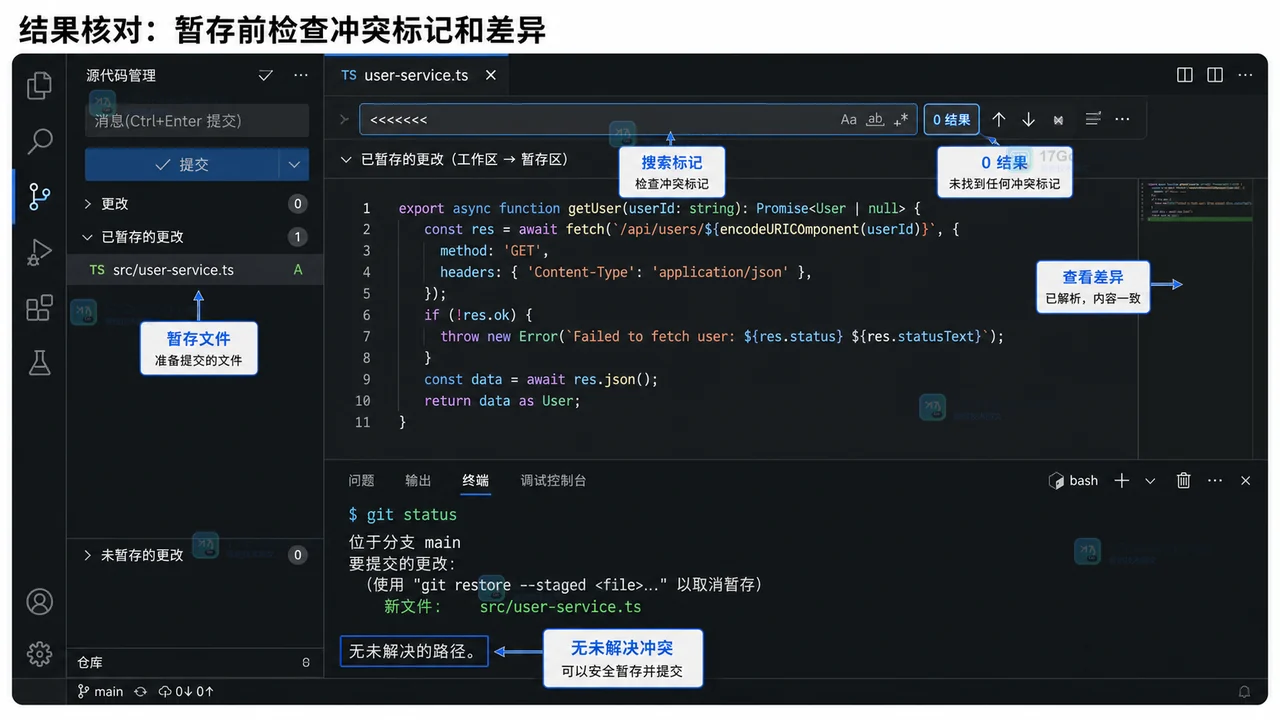
Task: Click the TS file icon on user-service.ts row
Action: tap(97, 270)
